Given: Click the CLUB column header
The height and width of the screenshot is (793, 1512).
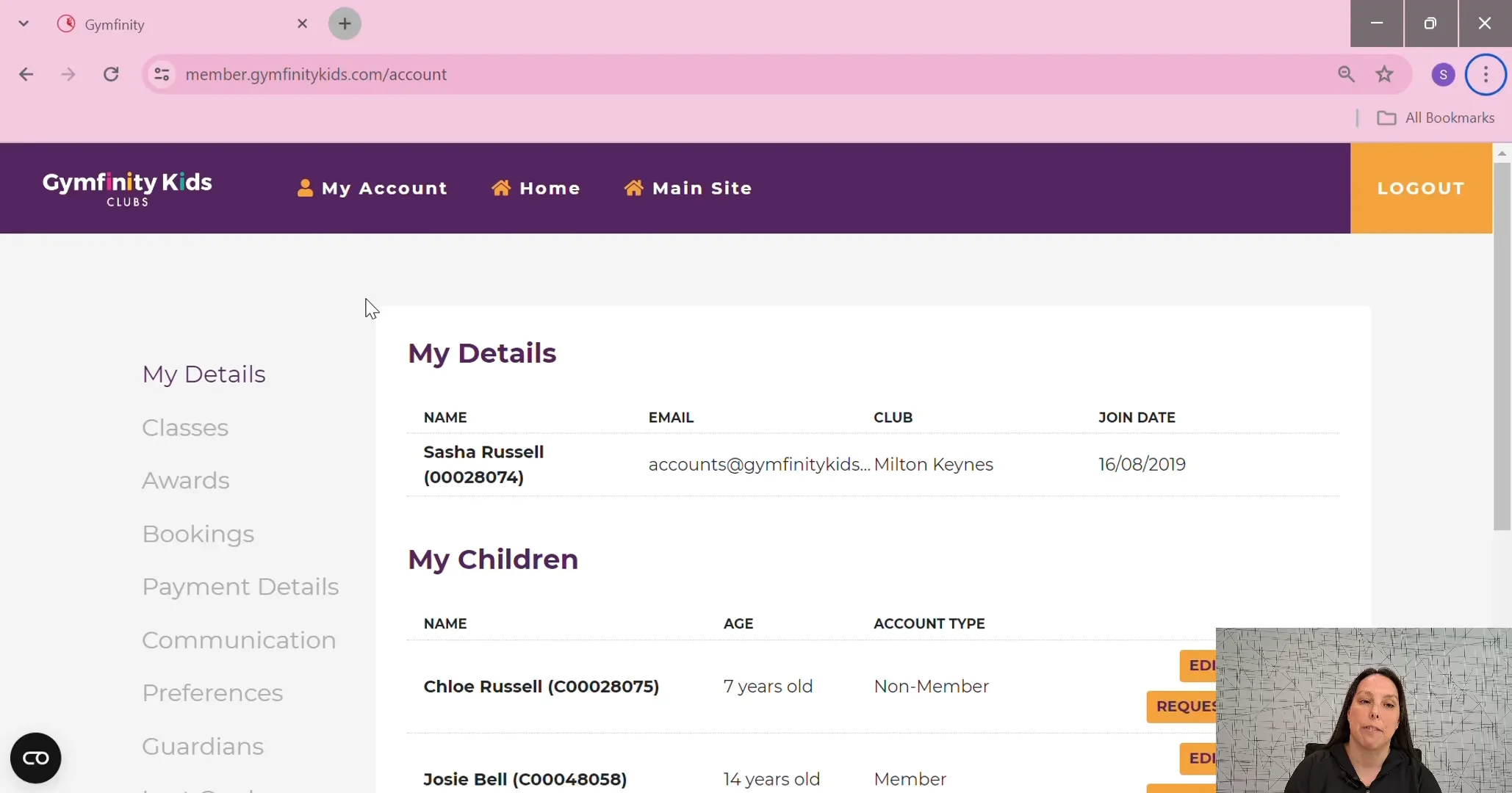Looking at the screenshot, I should [893, 417].
